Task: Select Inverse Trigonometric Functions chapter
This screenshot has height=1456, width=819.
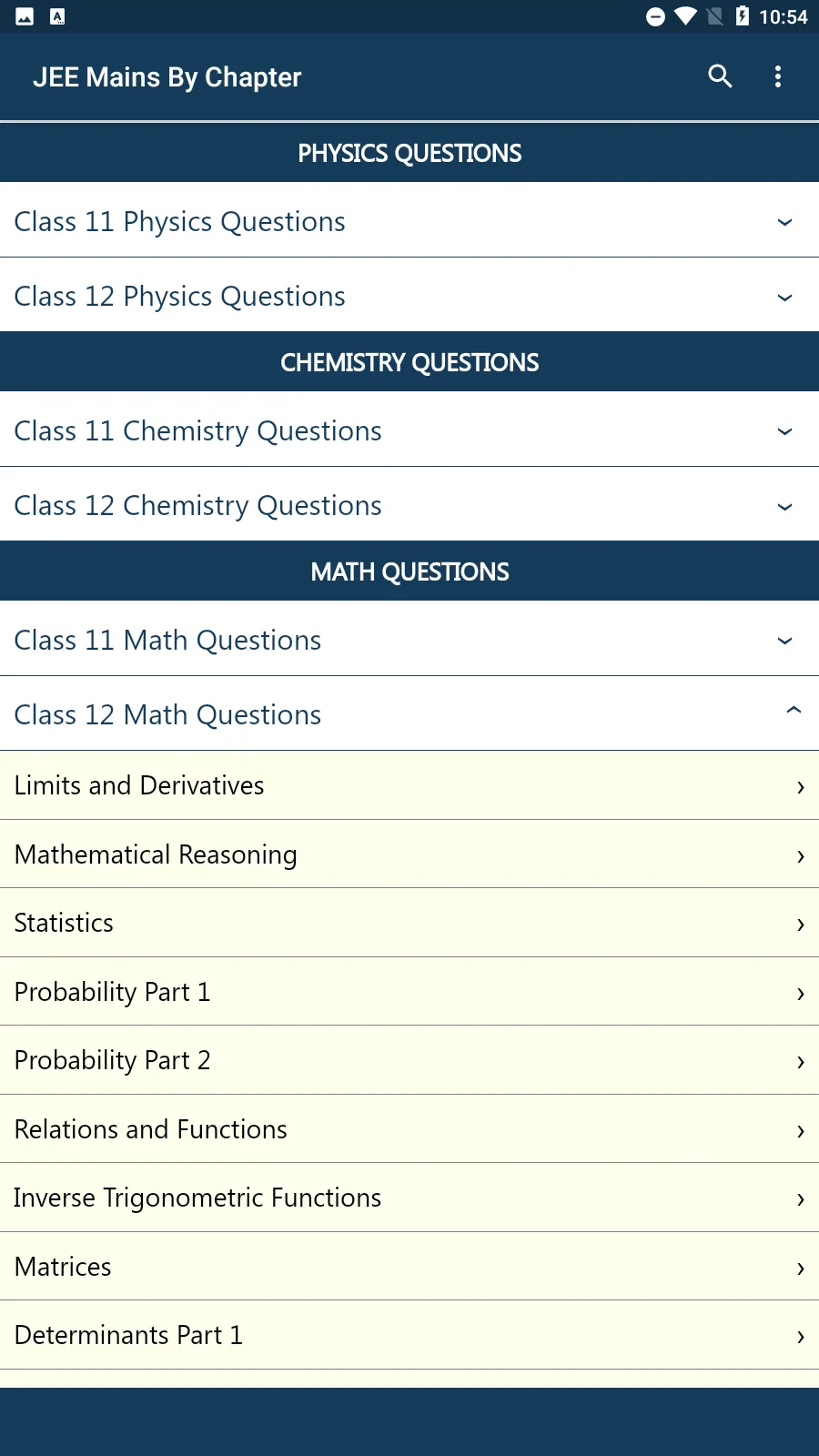Action: [x=409, y=1198]
